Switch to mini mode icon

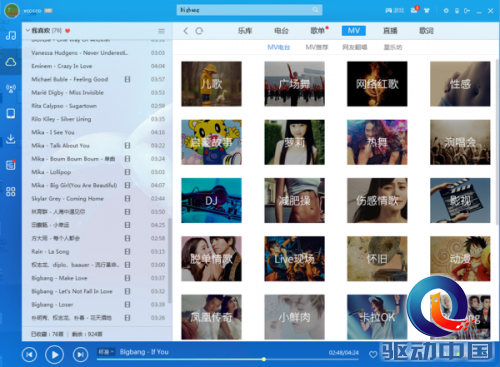point(467,11)
